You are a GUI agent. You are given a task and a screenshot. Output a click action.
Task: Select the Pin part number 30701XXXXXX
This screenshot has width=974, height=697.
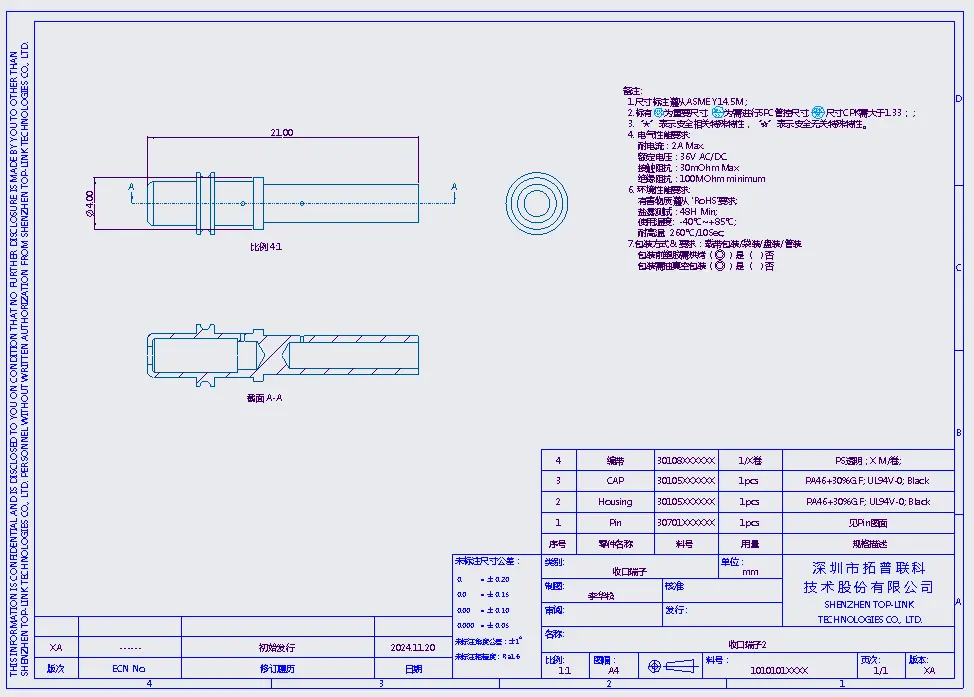click(685, 523)
